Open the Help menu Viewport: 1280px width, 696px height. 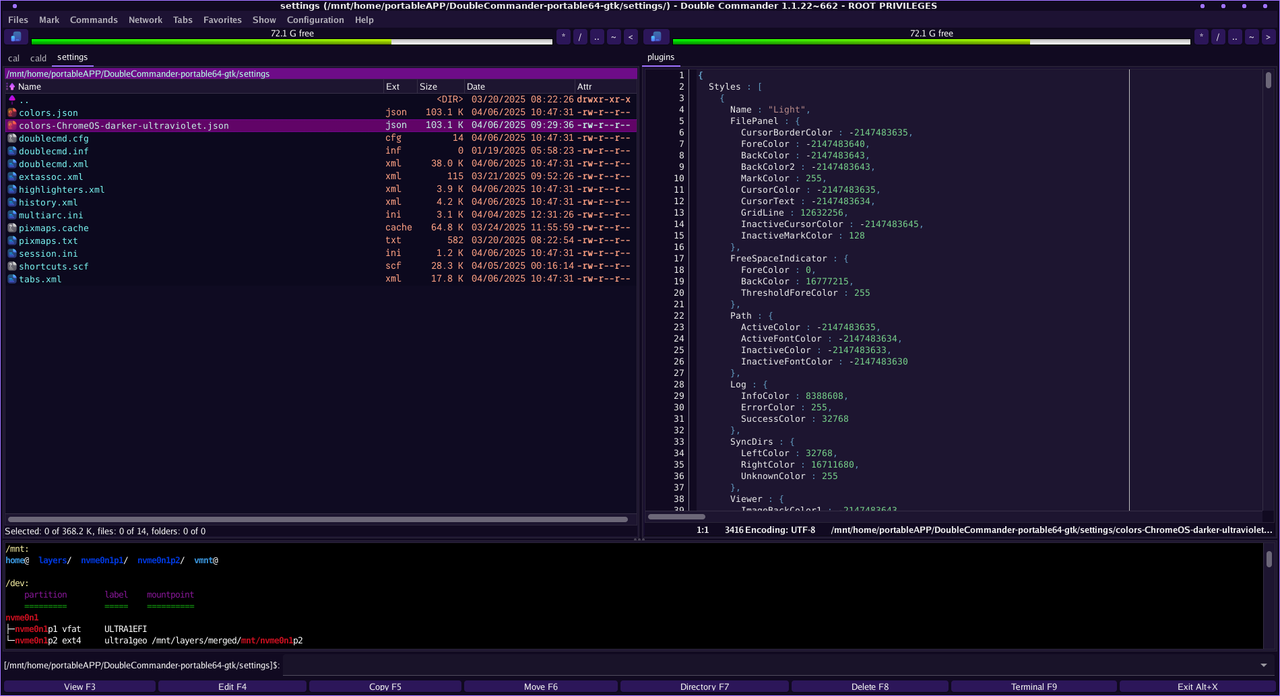[364, 20]
